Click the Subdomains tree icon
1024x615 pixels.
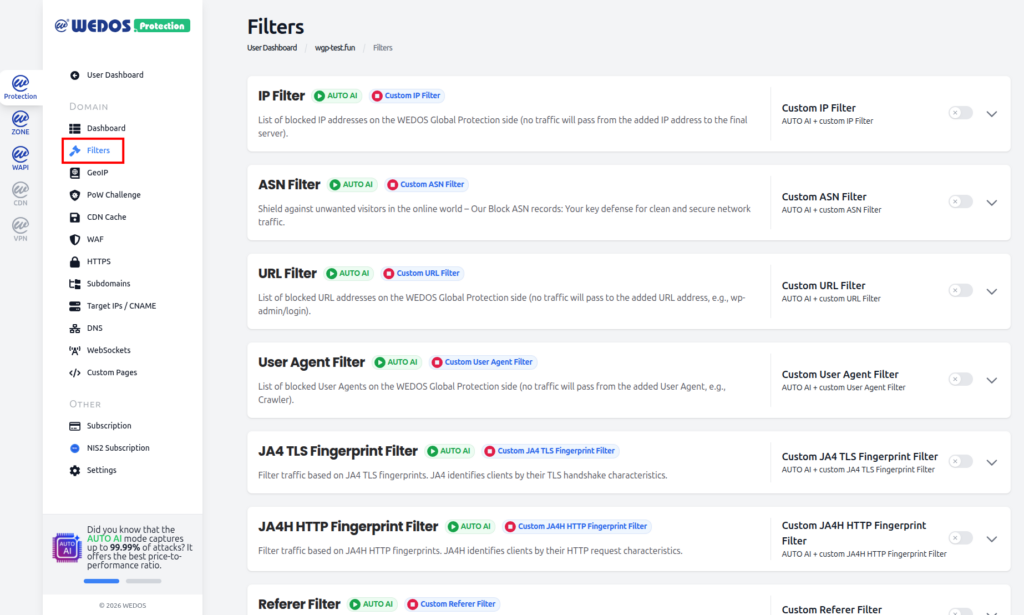(74, 284)
